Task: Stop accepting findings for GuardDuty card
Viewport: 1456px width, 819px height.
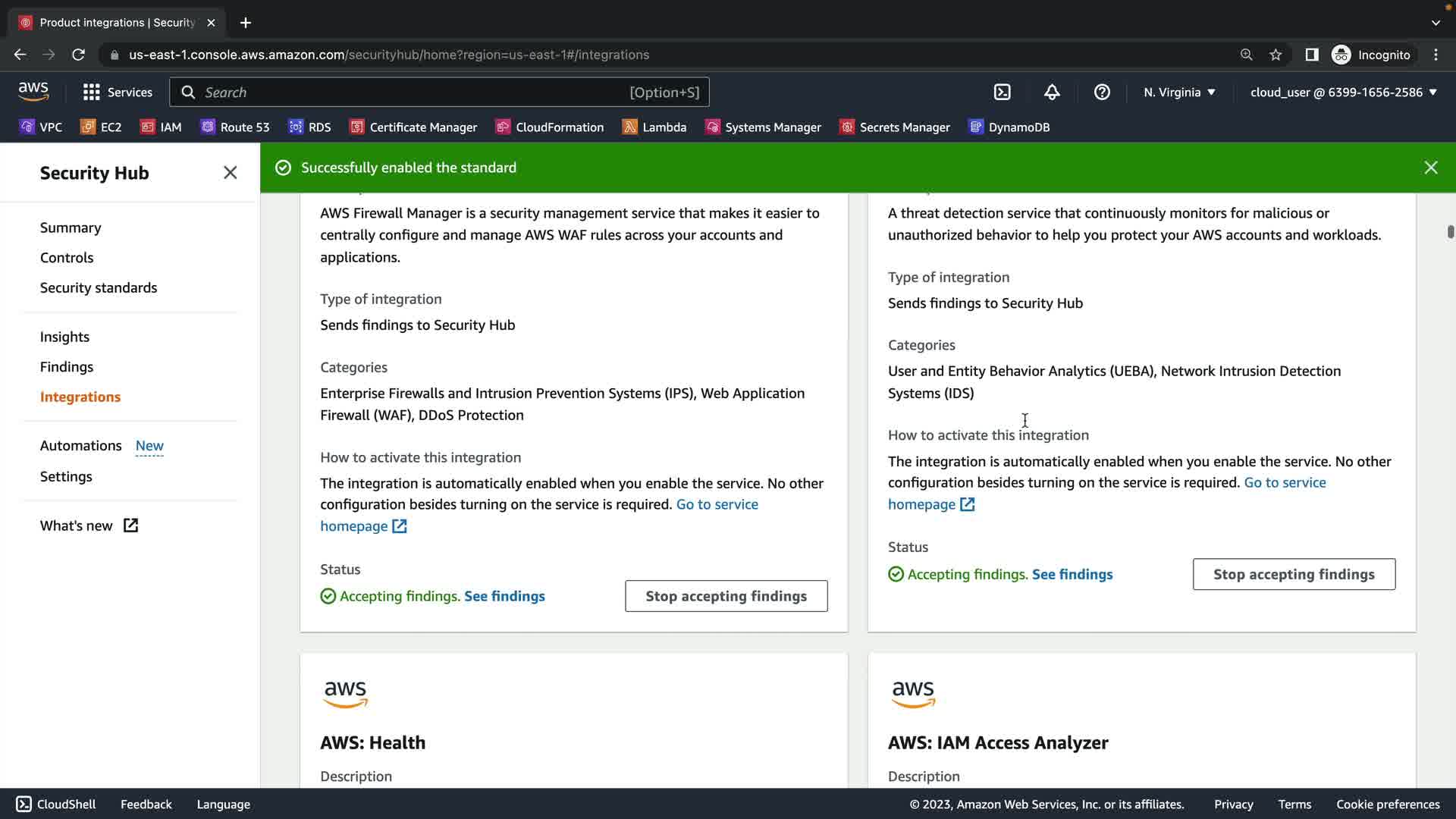Action: (x=1293, y=574)
